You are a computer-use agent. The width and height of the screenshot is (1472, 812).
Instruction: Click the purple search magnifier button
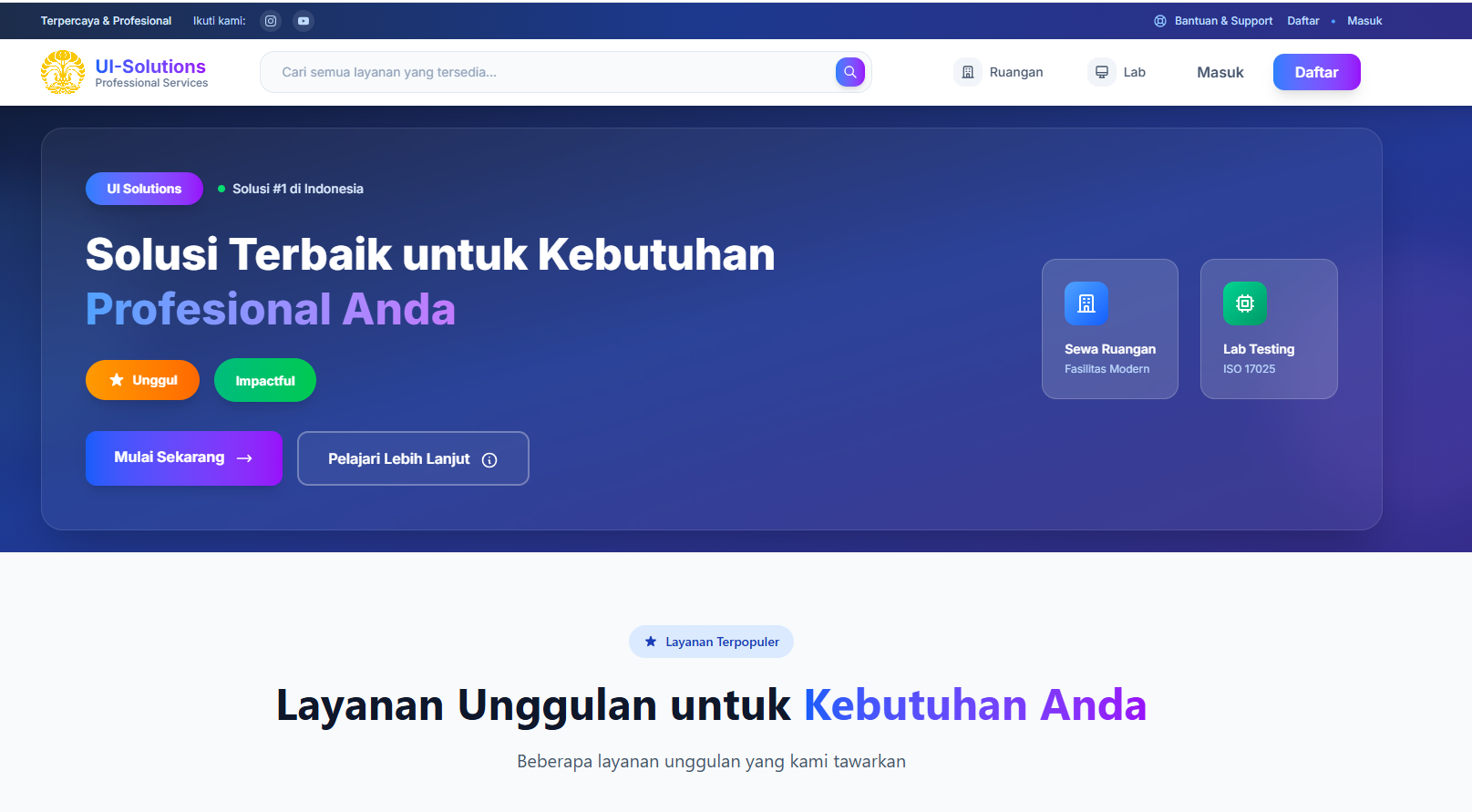pos(850,72)
